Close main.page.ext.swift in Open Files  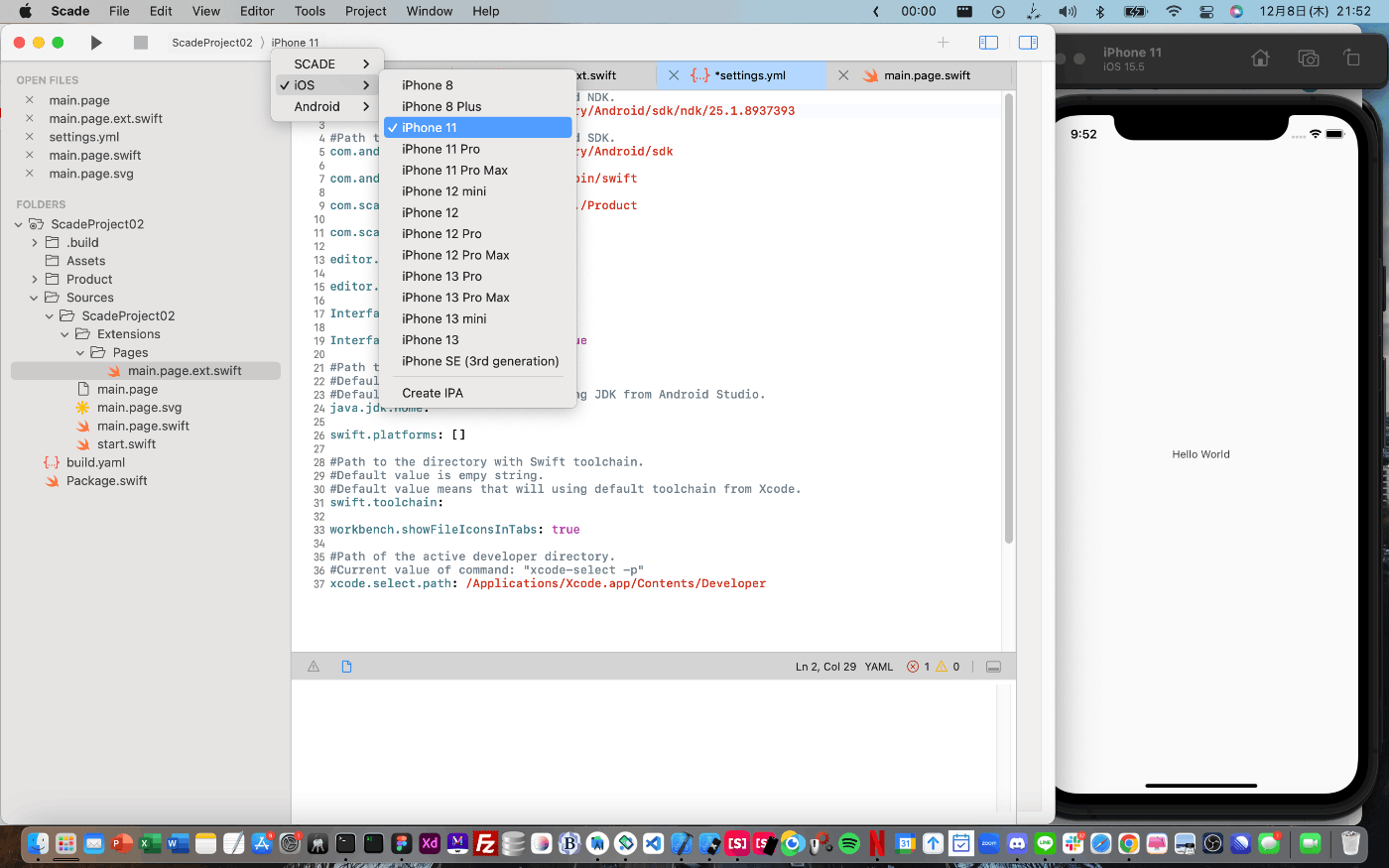coord(29,118)
